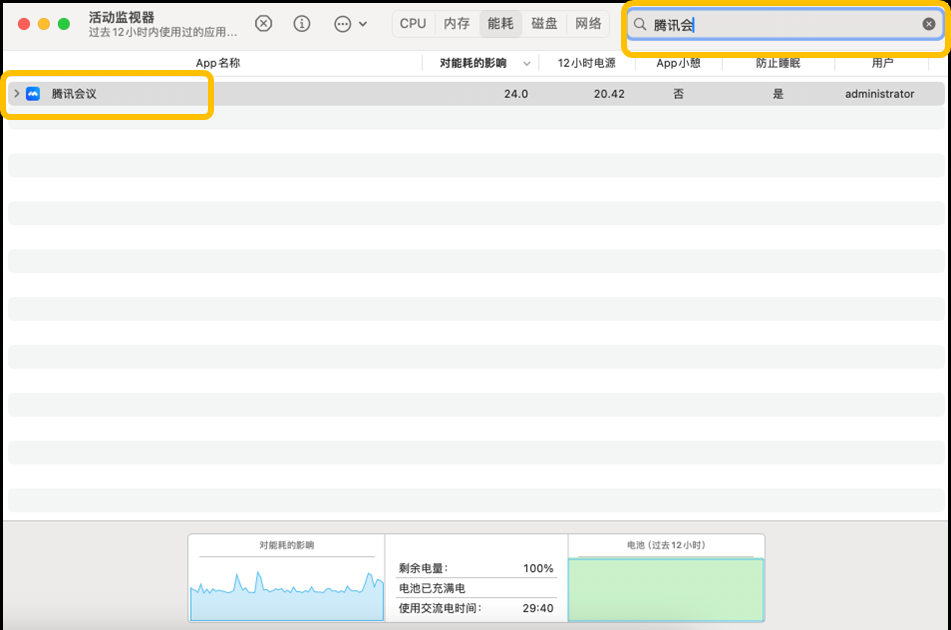
Task: Clear the search field with the x button
Action: click(929, 24)
